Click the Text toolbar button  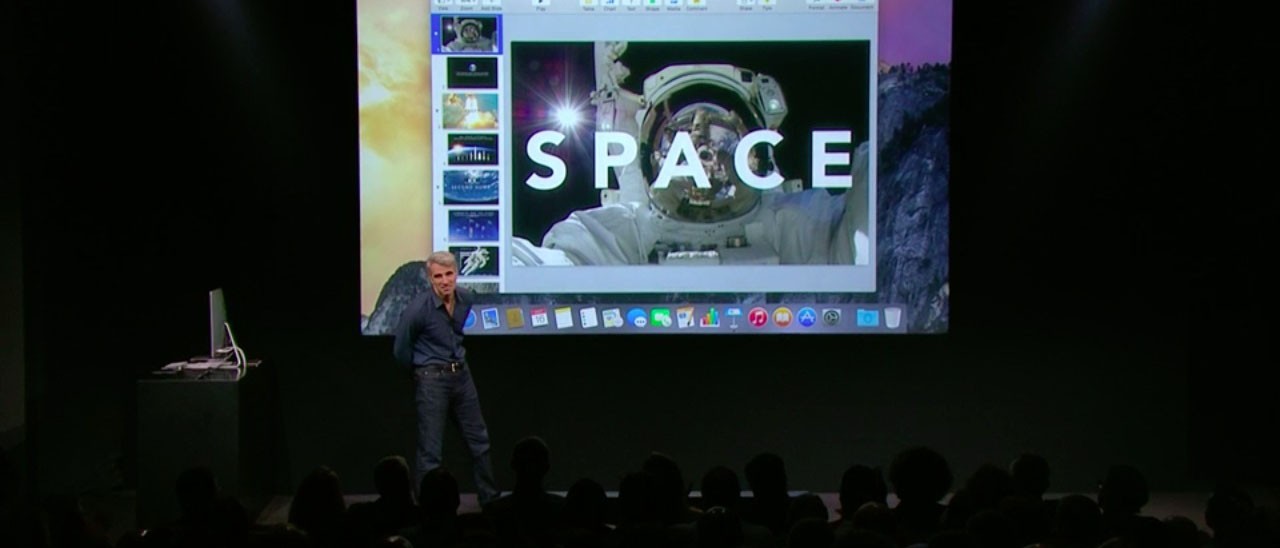tap(631, 5)
